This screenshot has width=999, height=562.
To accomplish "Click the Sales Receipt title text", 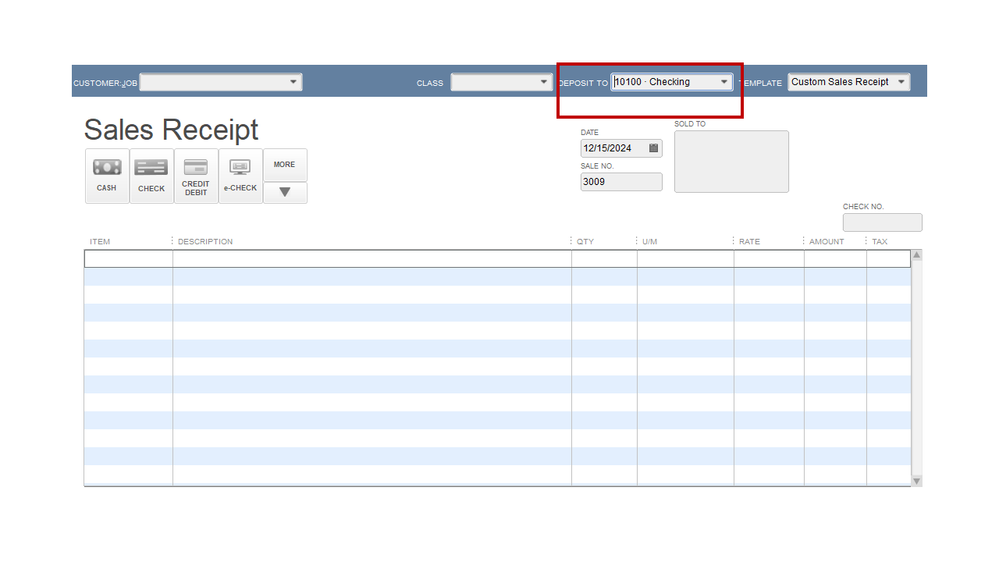I will [x=171, y=130].
